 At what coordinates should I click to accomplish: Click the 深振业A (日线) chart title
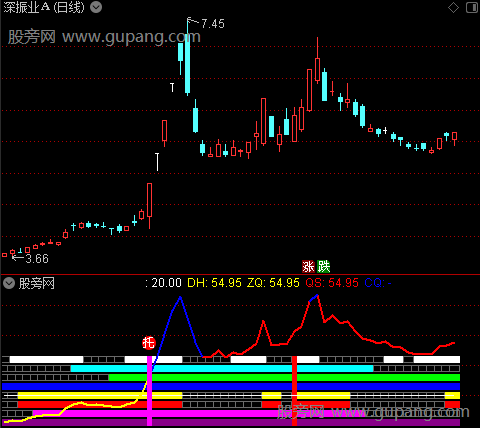pos(44,7)
